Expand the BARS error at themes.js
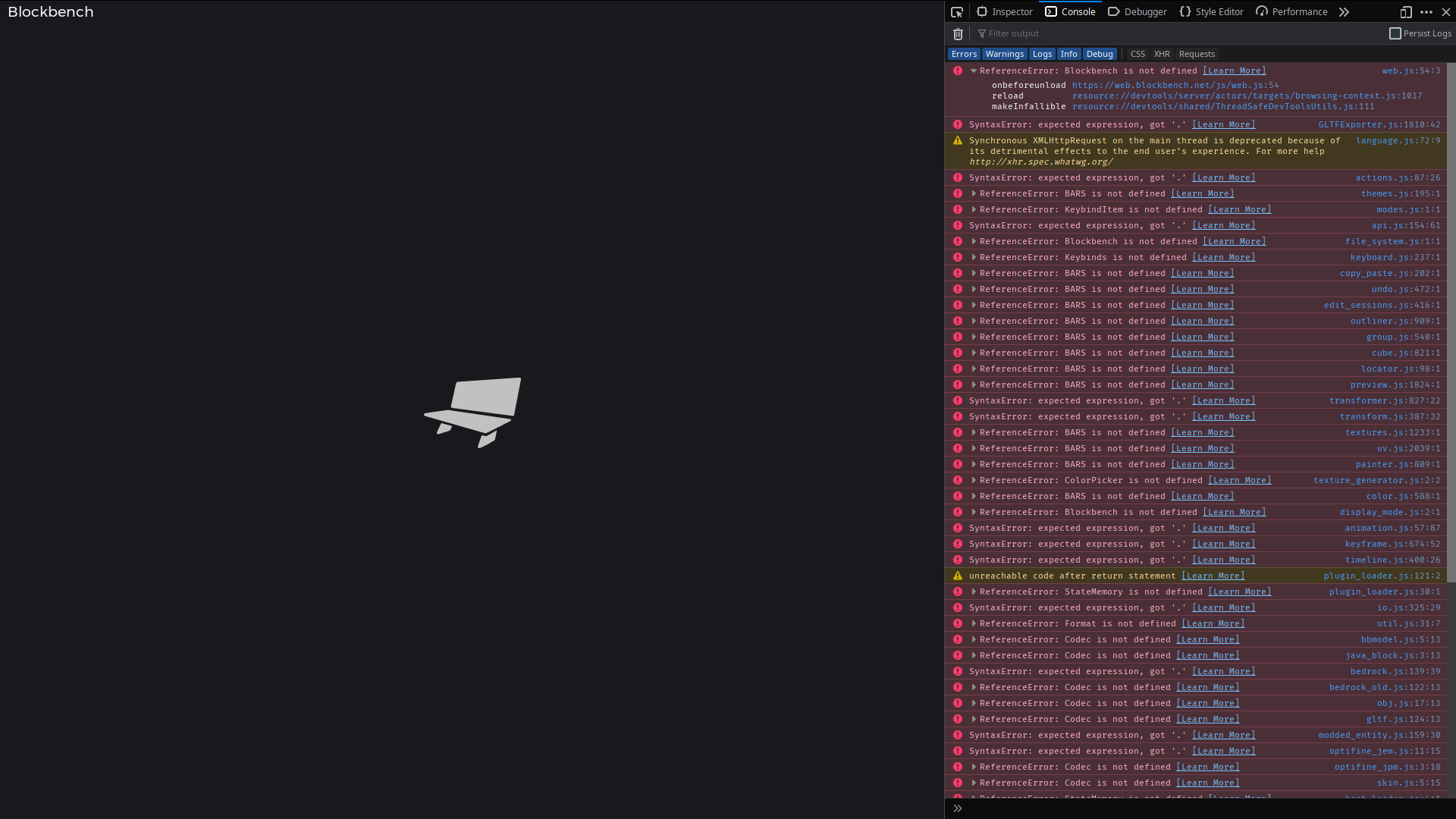Image resolution: width=1456 pixels, height=819 pixels. (974, 193)
